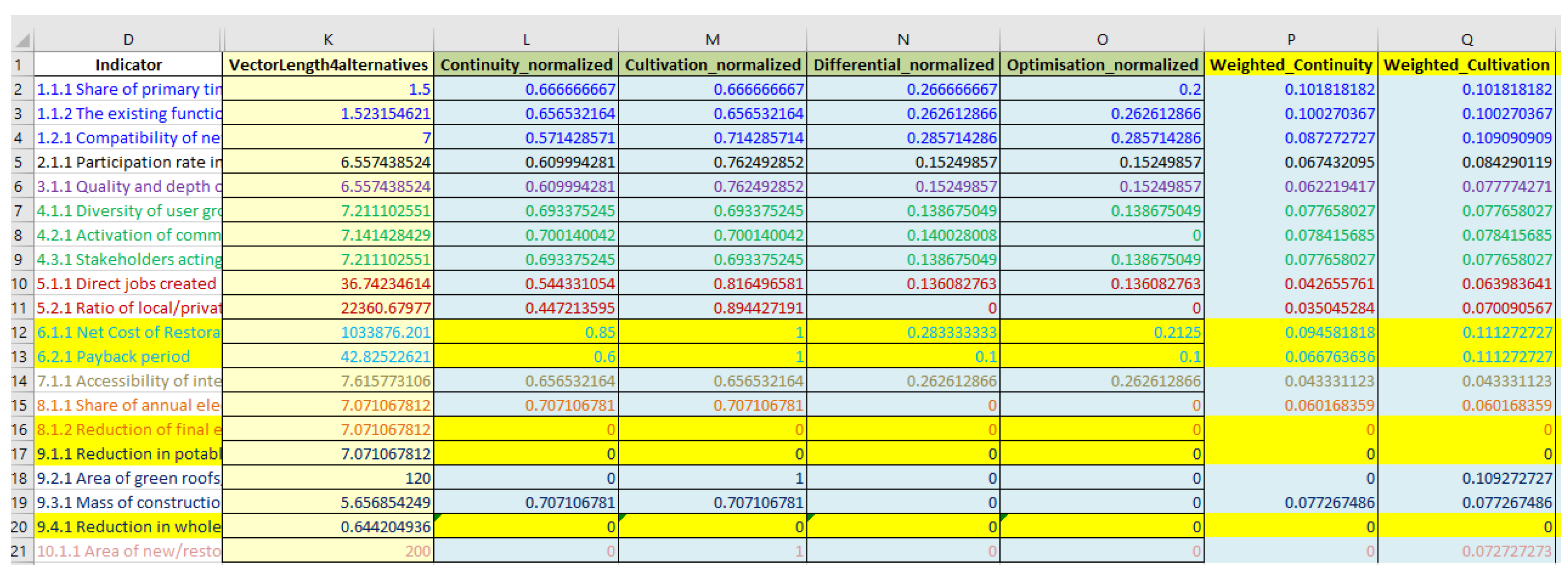Click VectorLength4alternatives header cell
This screenshot has width=1568, height=579.
328,64
